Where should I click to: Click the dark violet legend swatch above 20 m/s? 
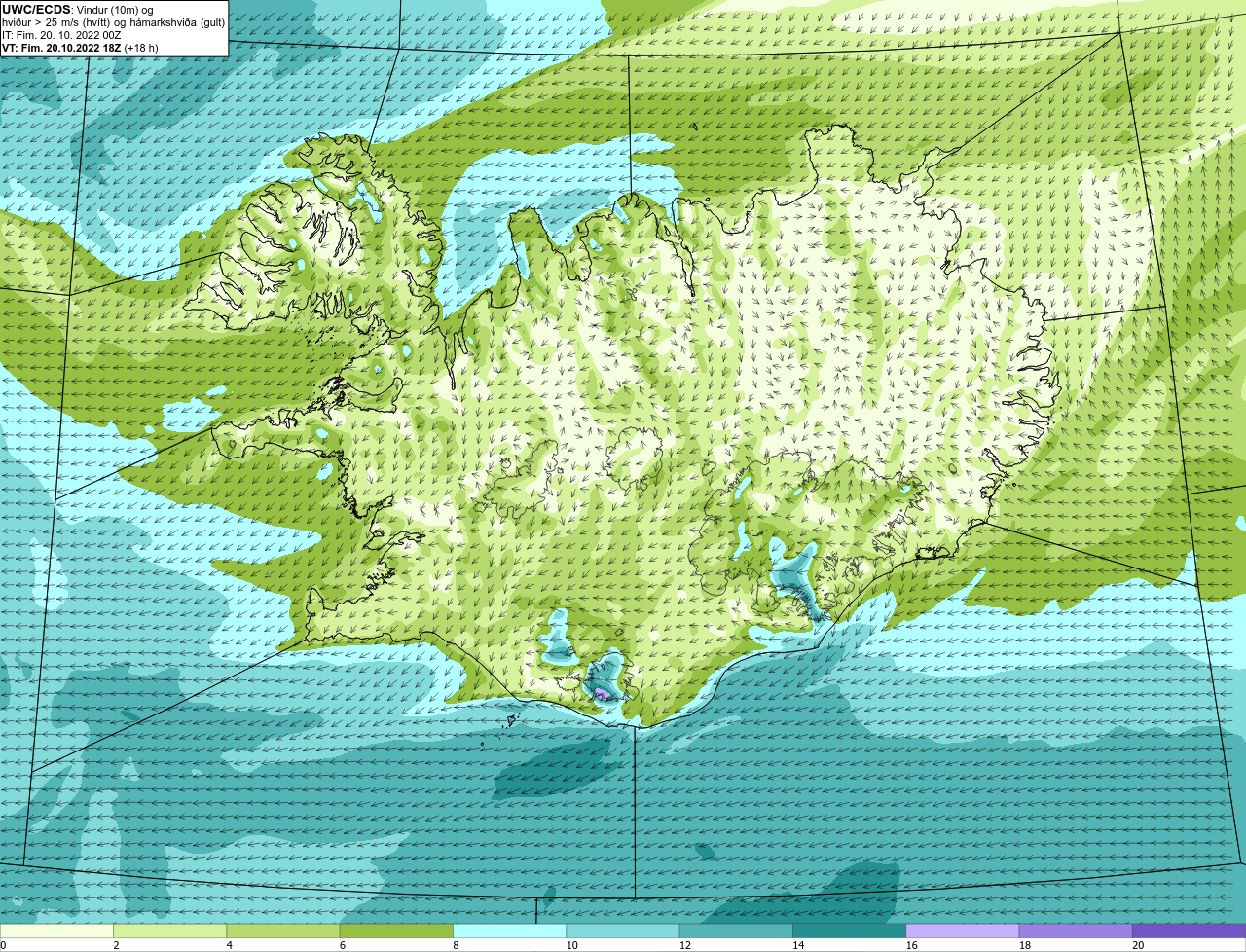(x=1190, y=932)
